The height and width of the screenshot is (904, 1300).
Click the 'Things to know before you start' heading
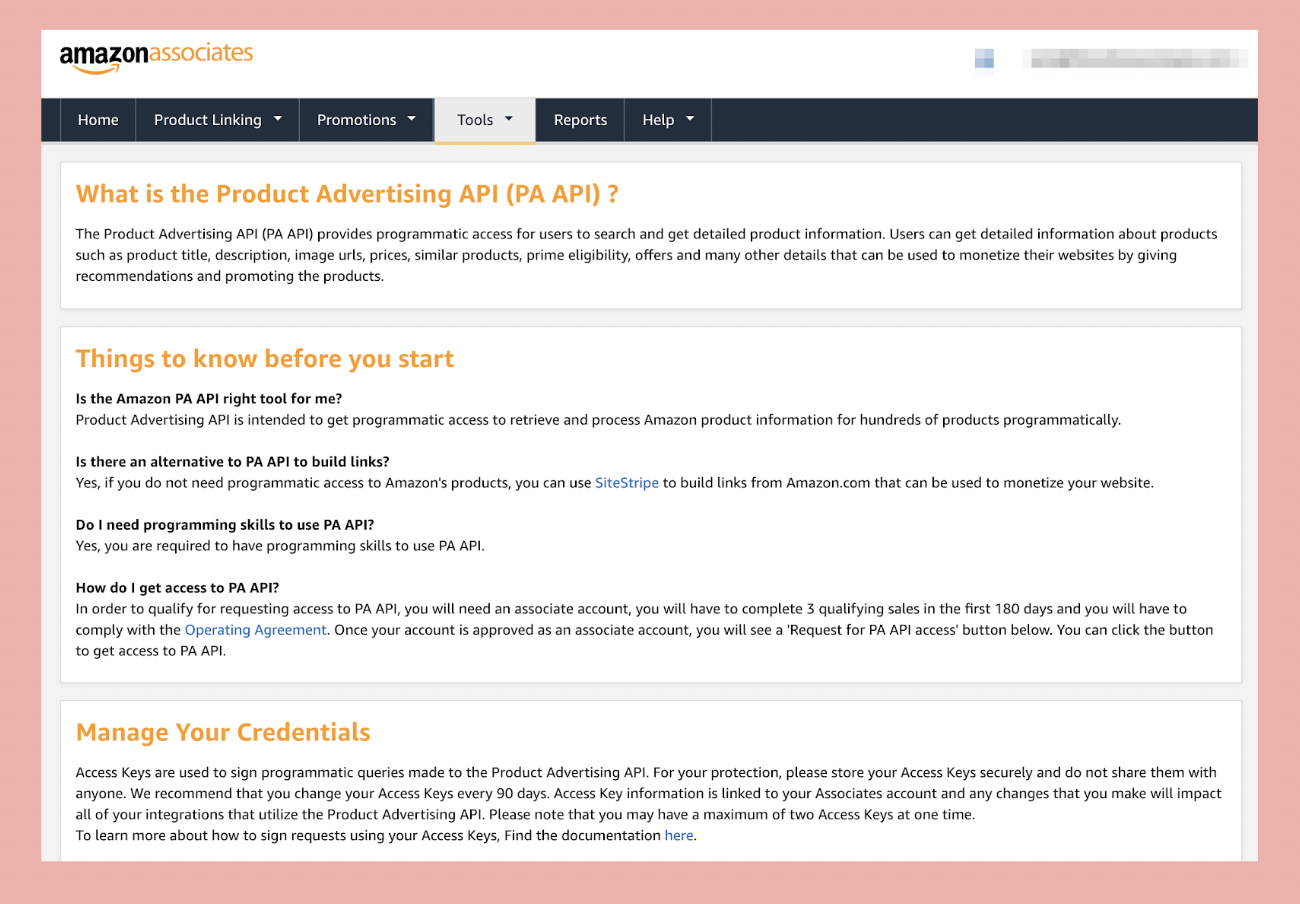(265, 358)
